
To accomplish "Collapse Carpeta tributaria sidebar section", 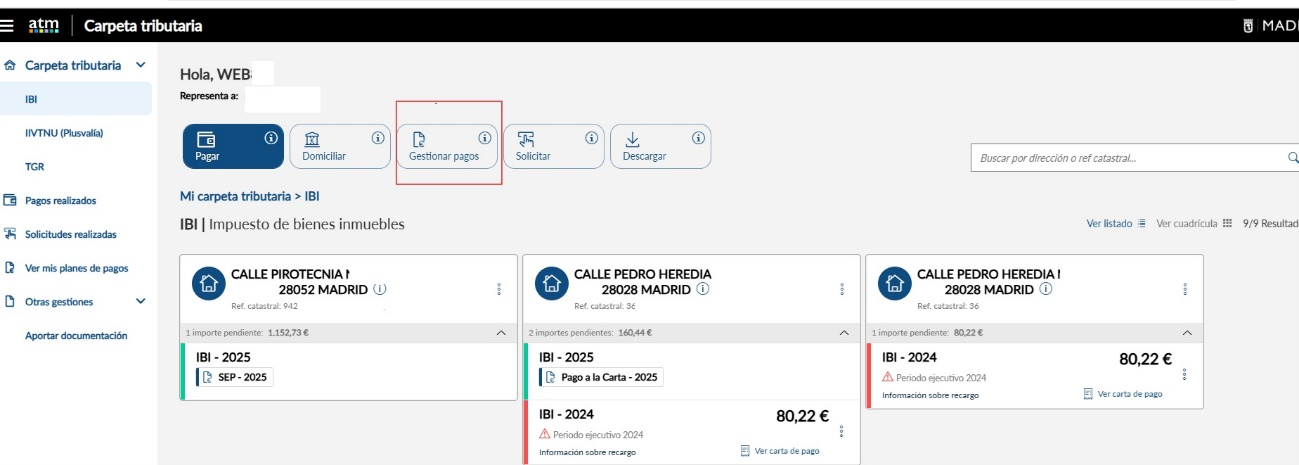I will 140,65.
